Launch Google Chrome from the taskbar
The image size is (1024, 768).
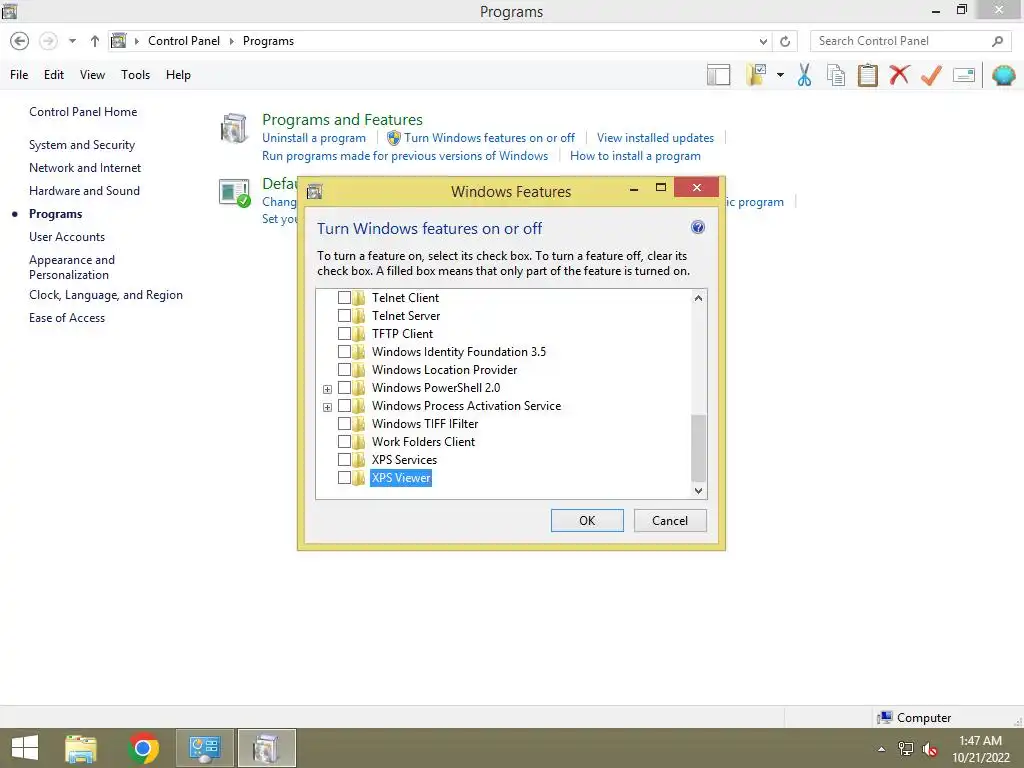[143, 748]
